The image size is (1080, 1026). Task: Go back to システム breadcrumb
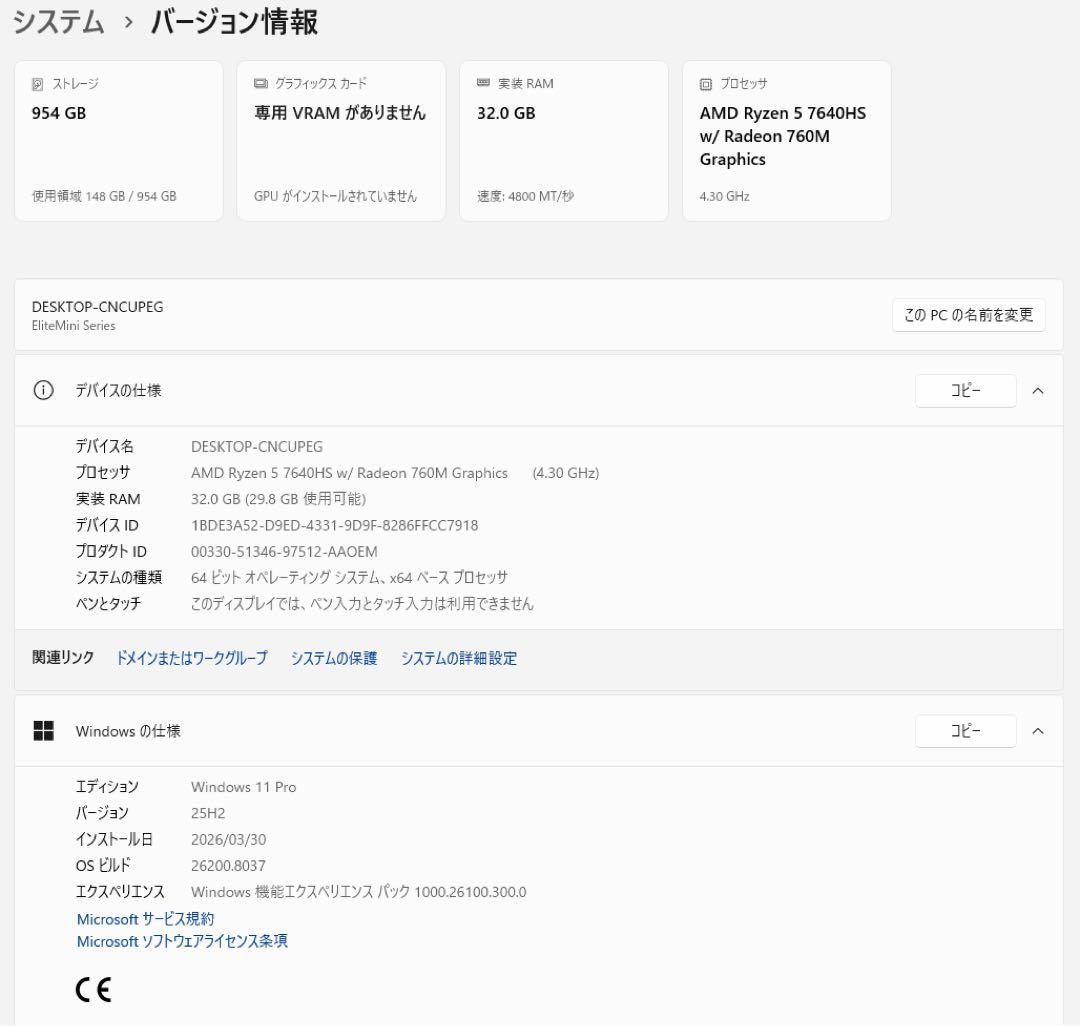tap(59, 21)
